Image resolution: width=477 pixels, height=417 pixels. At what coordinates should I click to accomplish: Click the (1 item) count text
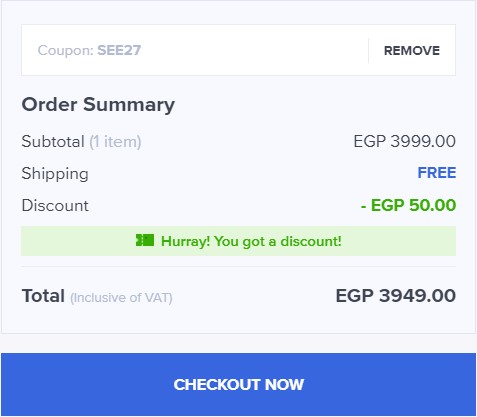[x=115, y=142]
